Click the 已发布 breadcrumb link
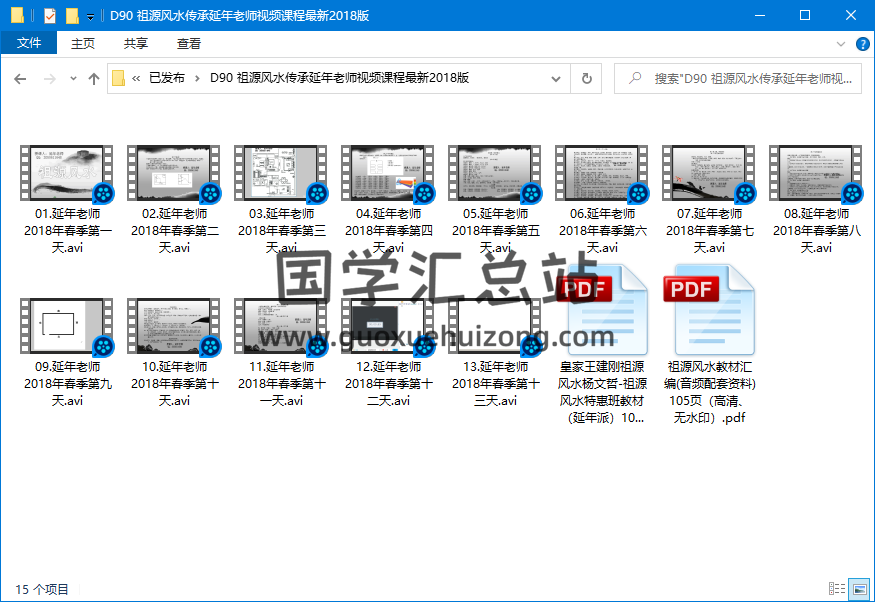 (x=167, y=78)
